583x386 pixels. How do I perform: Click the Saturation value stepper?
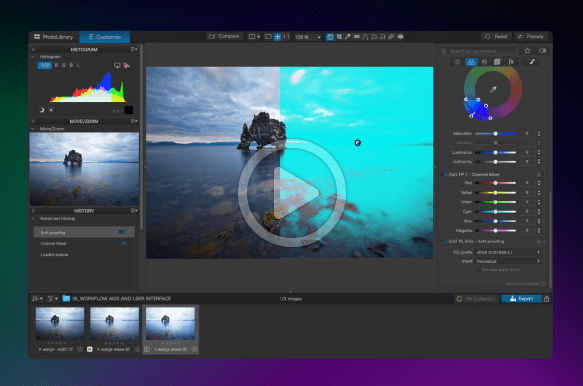point(539,134)
